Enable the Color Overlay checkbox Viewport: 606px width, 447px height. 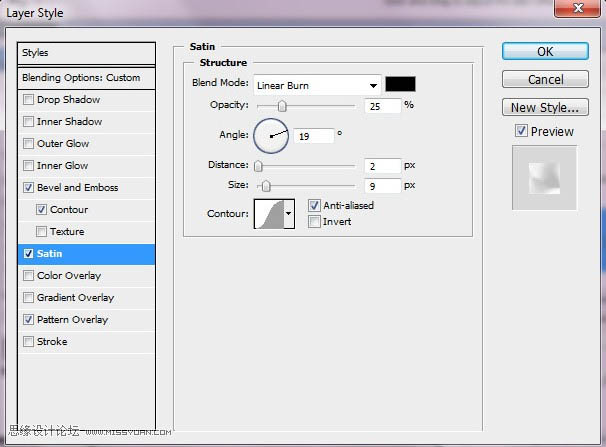coord(28,276)
